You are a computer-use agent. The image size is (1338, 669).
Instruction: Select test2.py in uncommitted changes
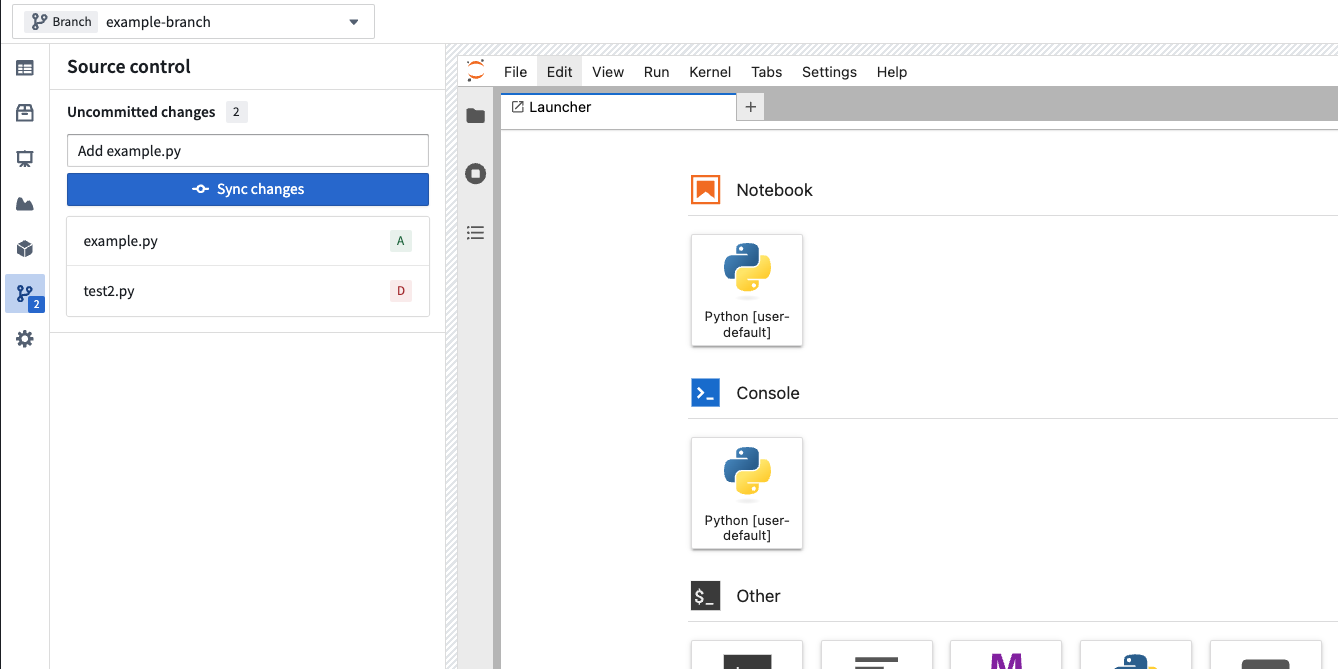[248, 291]
